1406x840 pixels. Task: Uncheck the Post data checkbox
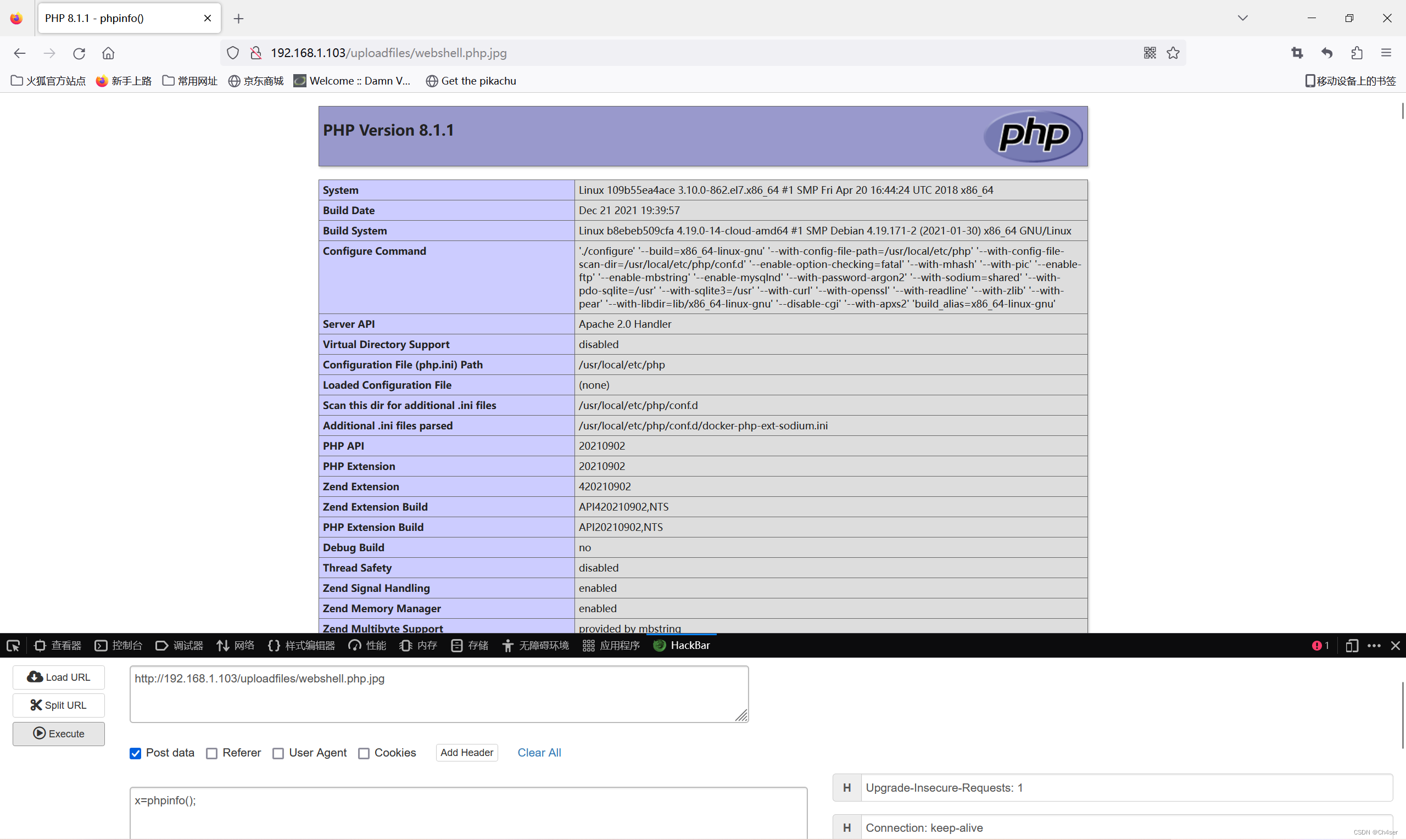135,753
